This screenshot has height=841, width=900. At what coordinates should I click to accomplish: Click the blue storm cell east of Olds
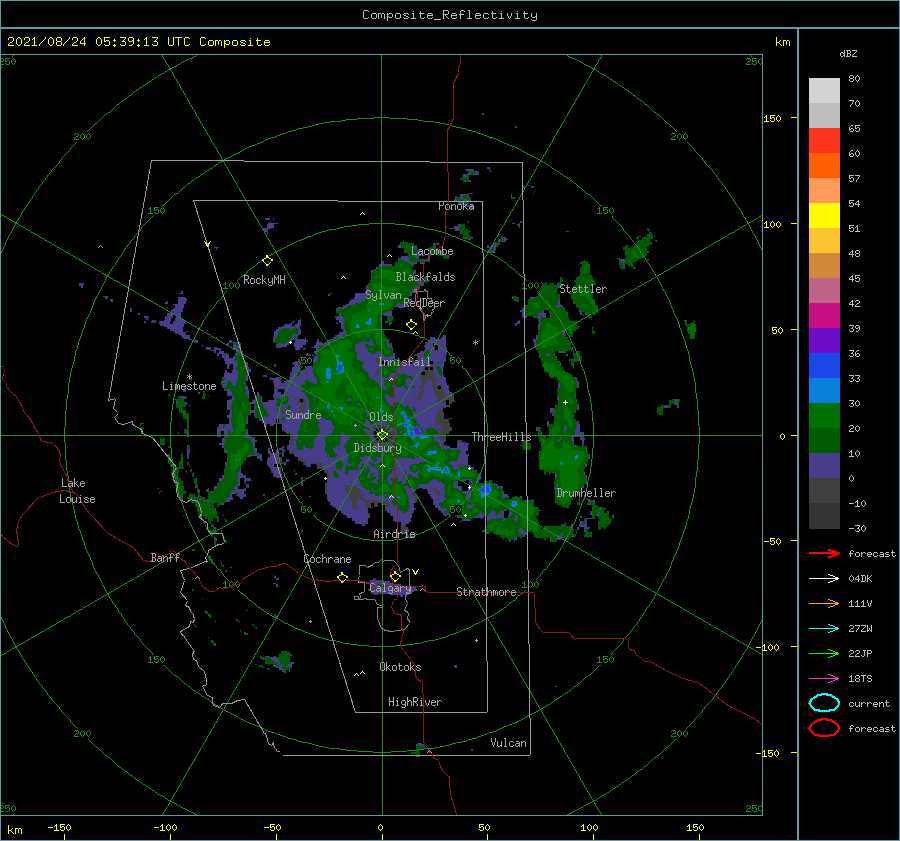click(413, 429)
